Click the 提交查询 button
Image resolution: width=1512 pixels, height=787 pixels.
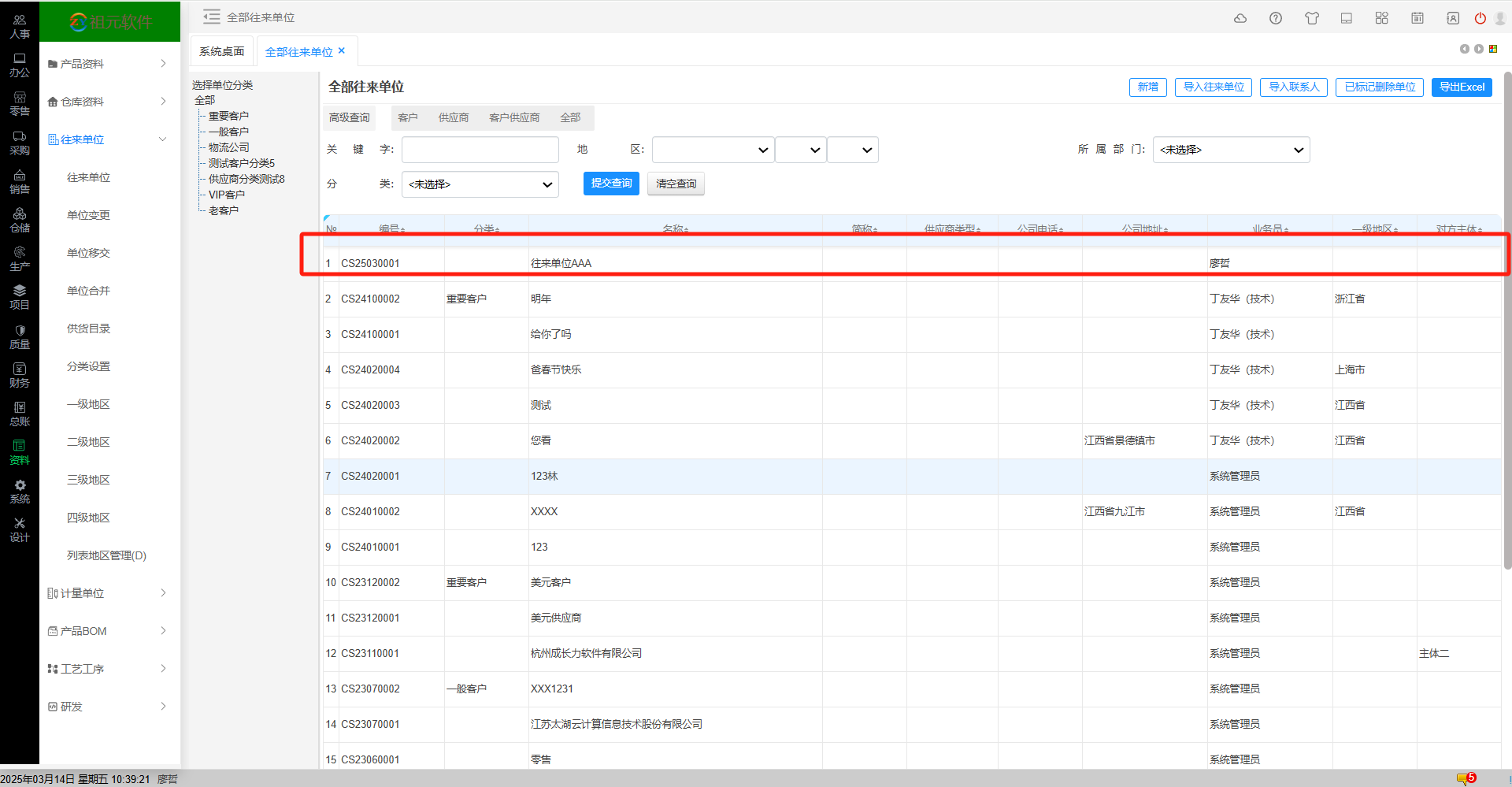click(x=611, y=183)
